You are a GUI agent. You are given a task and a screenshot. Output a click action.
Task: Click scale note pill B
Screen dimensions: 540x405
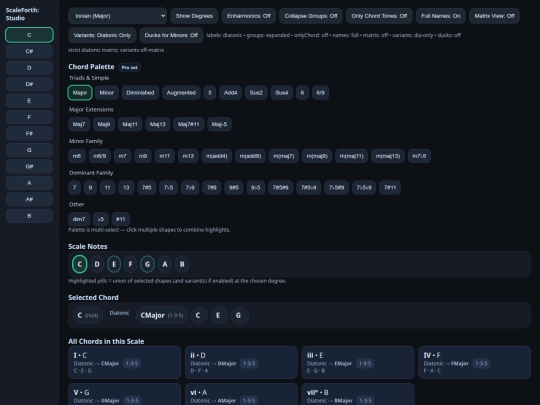[182, 264]
